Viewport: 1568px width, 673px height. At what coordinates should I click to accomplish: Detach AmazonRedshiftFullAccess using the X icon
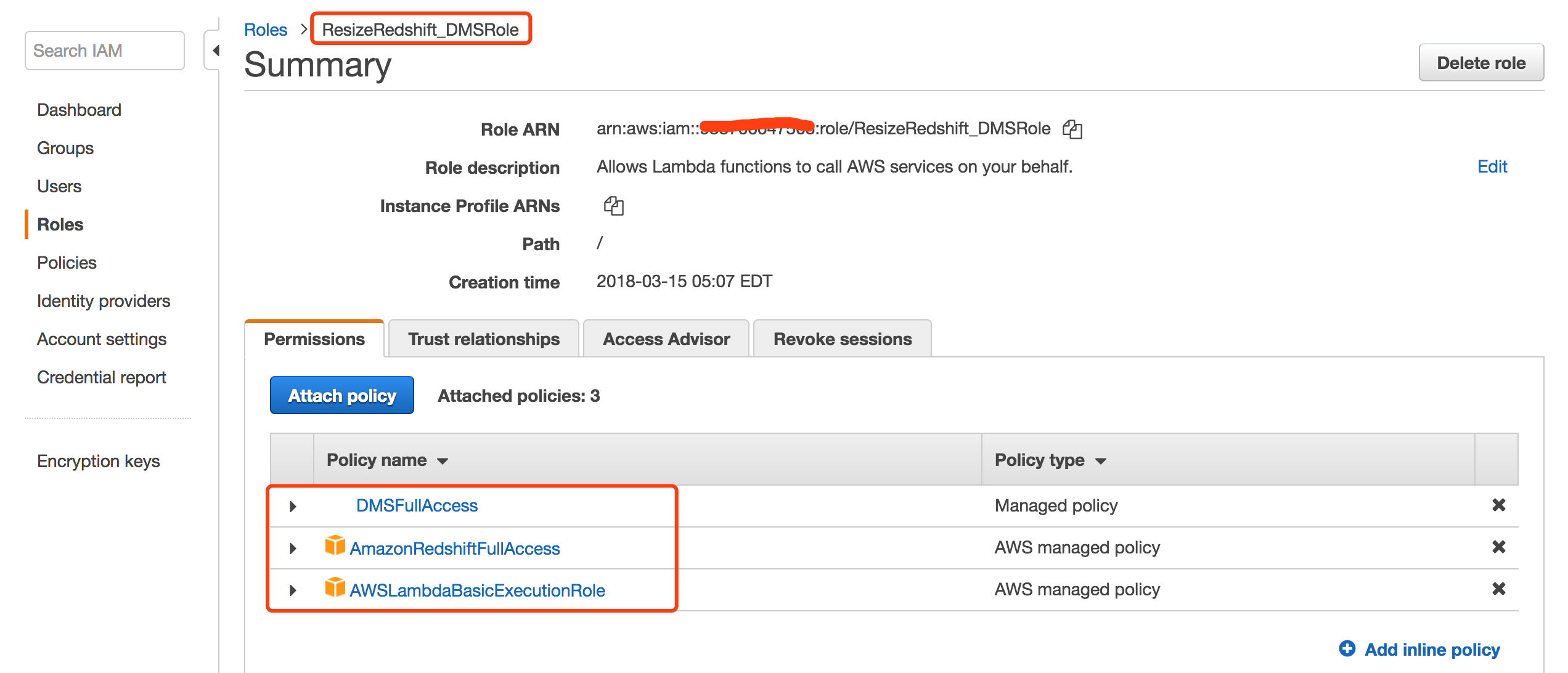click(x=1498, y=547)
